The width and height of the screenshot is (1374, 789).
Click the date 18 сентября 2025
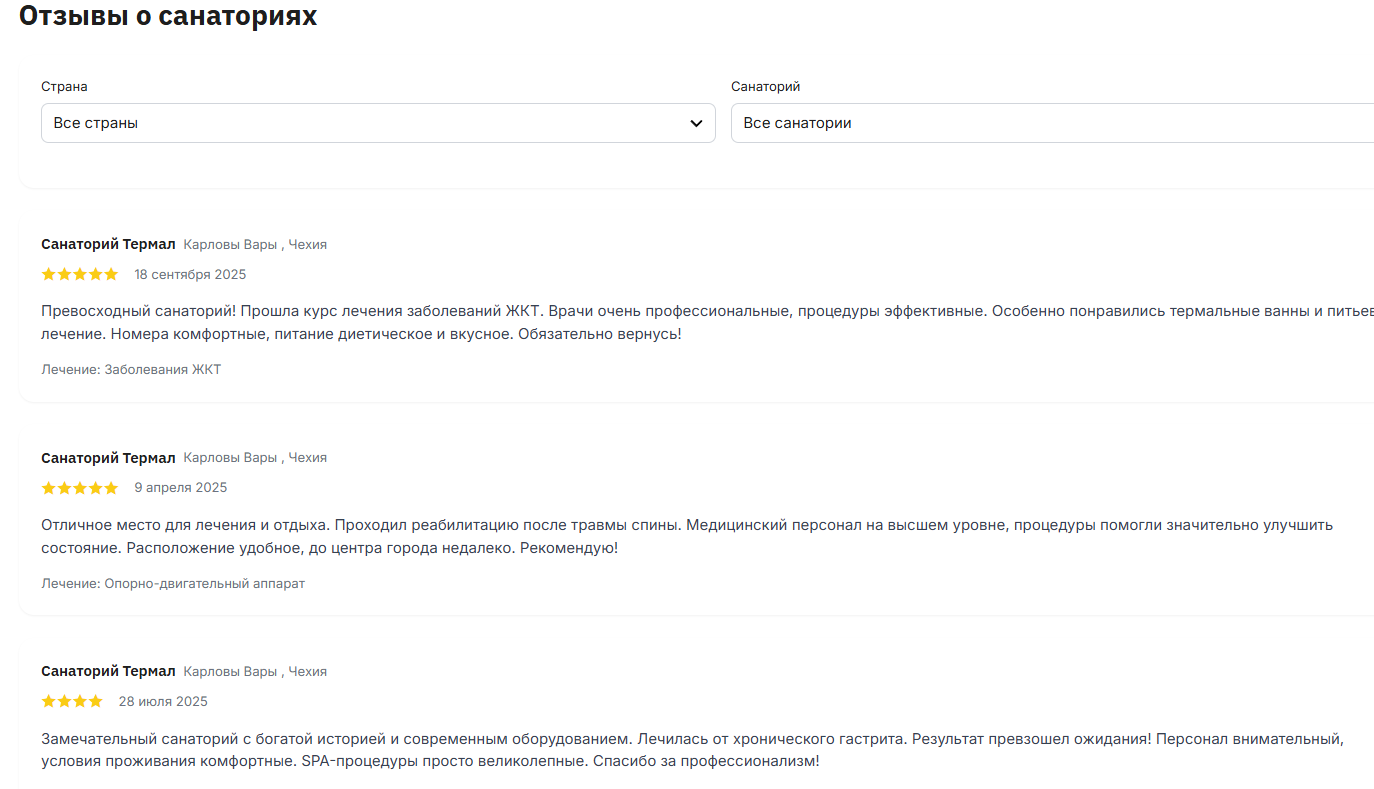click(190, 275)
